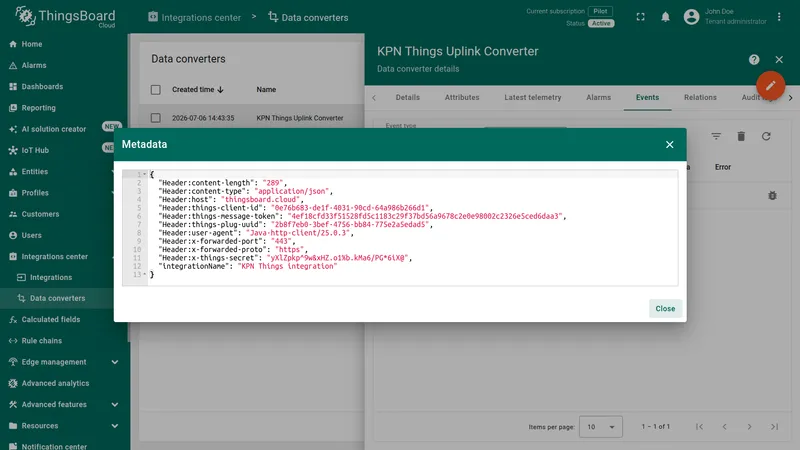This screenshot has width=800, height=450.
Task: Go to next page of events
Action: (749, 427)
